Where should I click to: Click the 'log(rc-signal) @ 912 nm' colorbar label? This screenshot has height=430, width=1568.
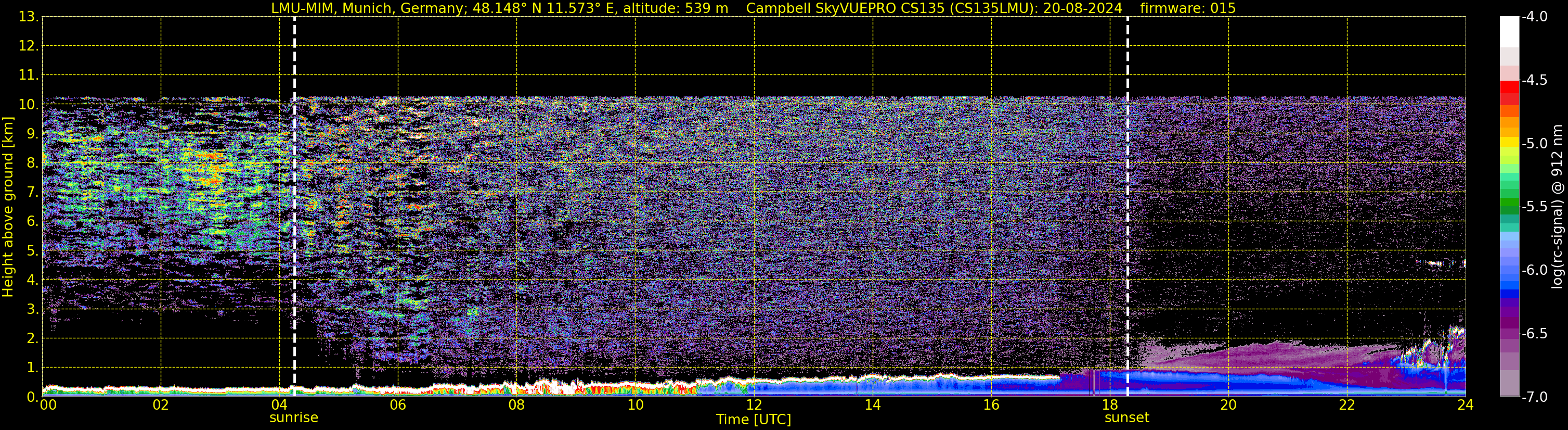(x=1558, y=207)
